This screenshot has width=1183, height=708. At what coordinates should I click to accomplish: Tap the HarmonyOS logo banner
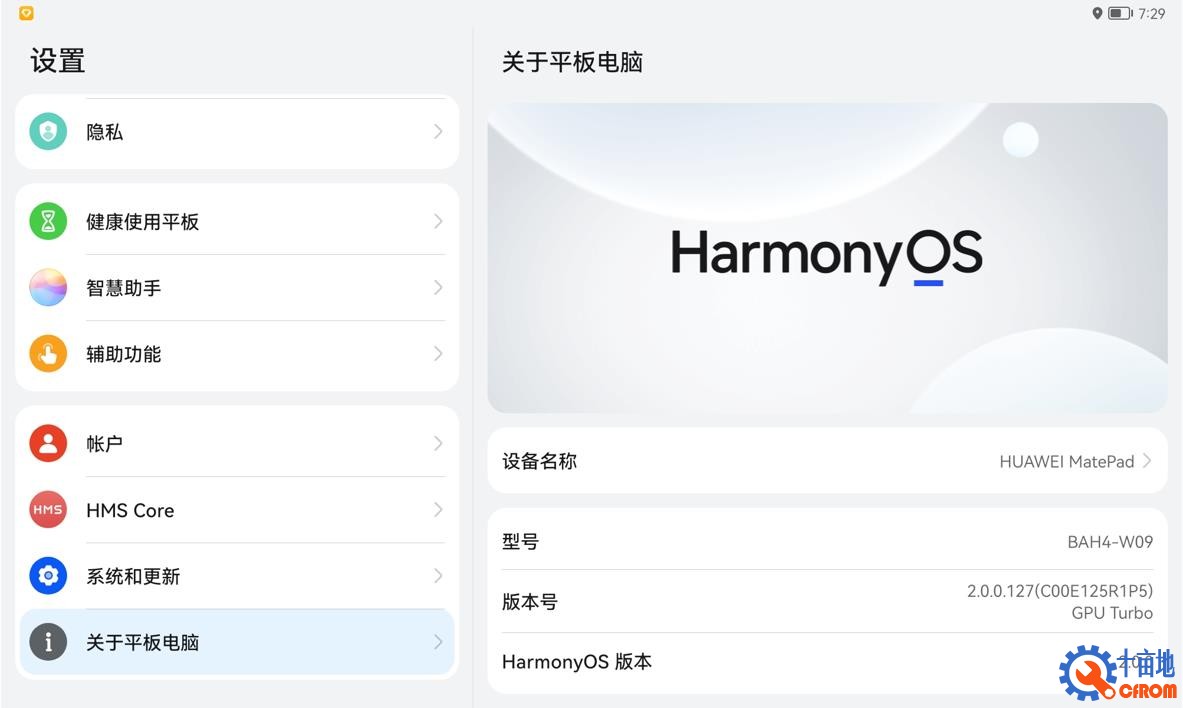828,257
